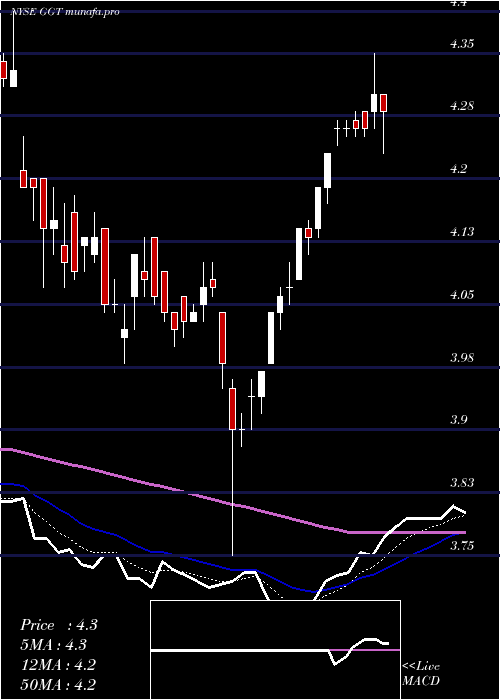Click the '5MA : 4.3' readout
Viewport: 500px width, 700px height.
(x=54, y=645)
